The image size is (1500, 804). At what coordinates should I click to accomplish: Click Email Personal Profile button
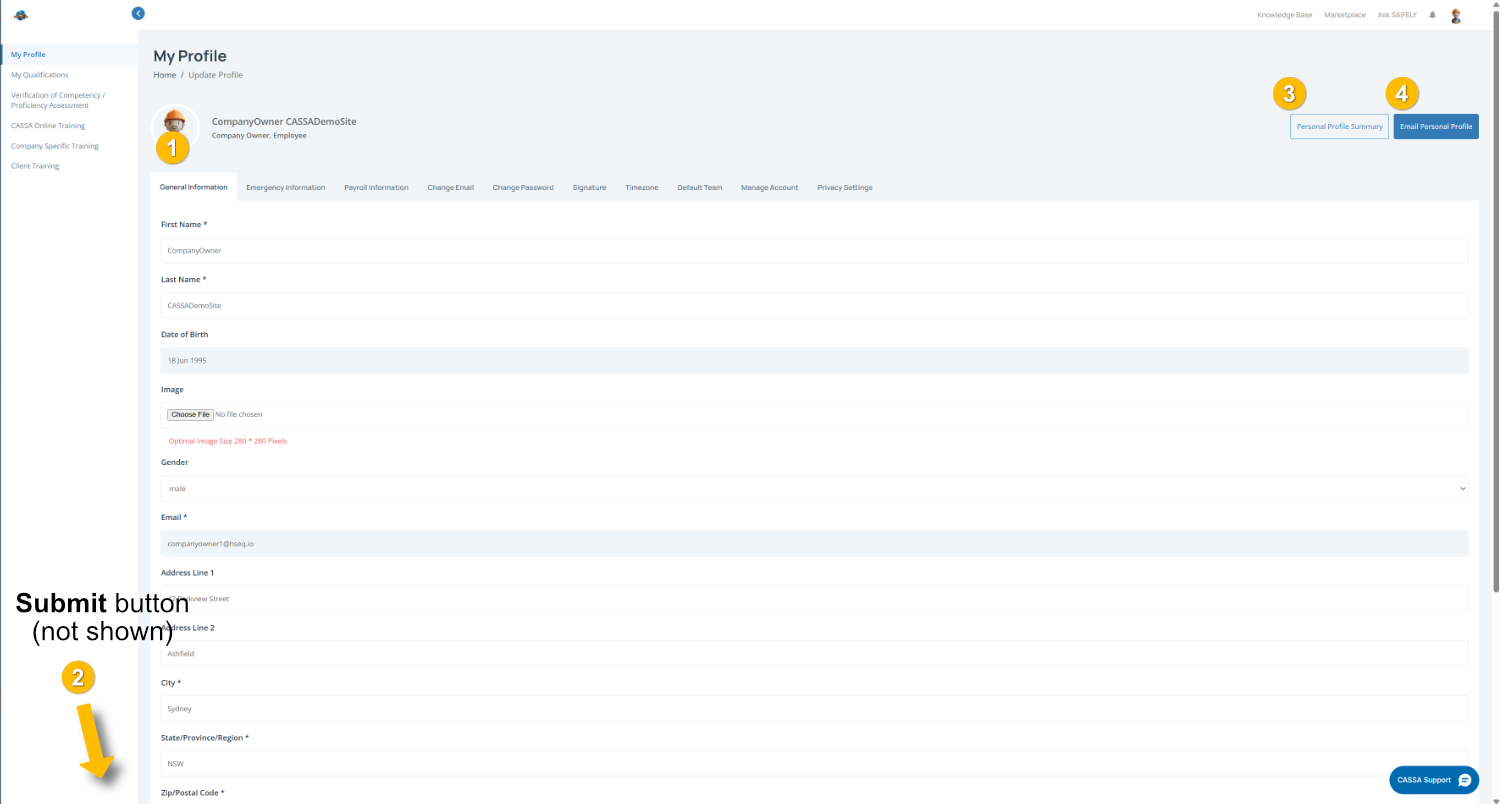click(x=1436, y=127)
